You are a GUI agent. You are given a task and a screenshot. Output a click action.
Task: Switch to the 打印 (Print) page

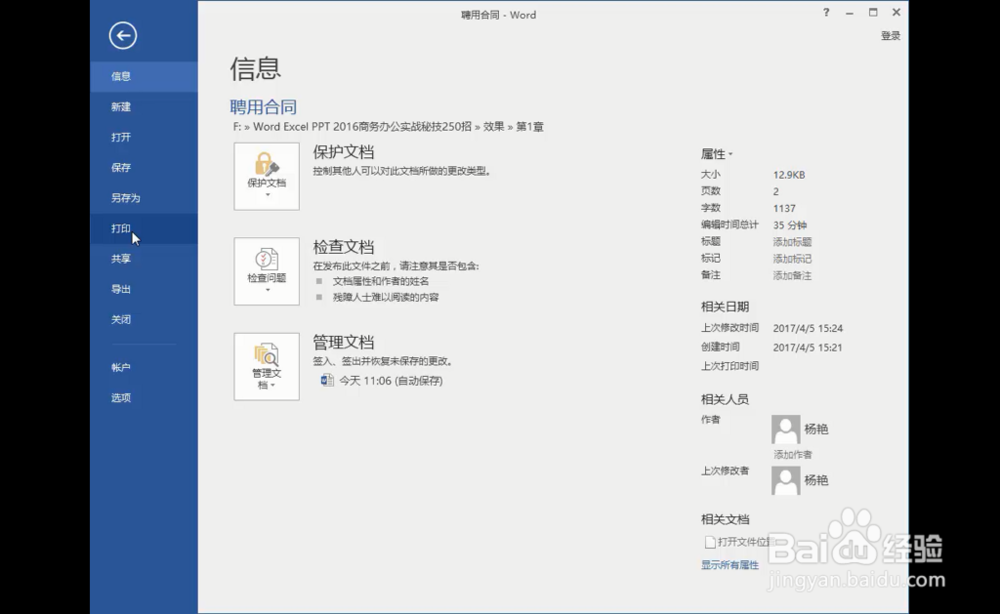(120, 228)
